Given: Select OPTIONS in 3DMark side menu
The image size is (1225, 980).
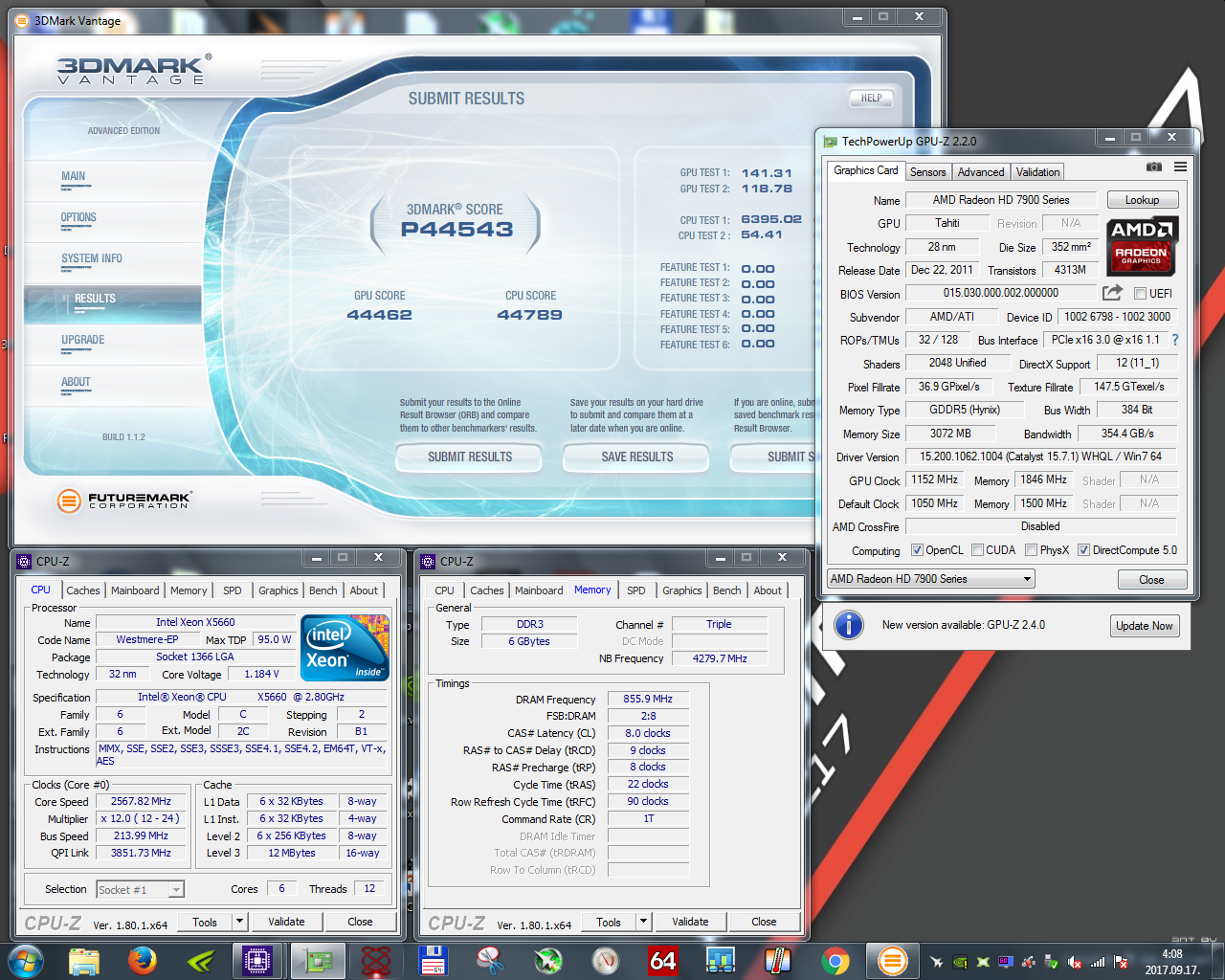Looking at the screenshot, I should pos(78,217).
